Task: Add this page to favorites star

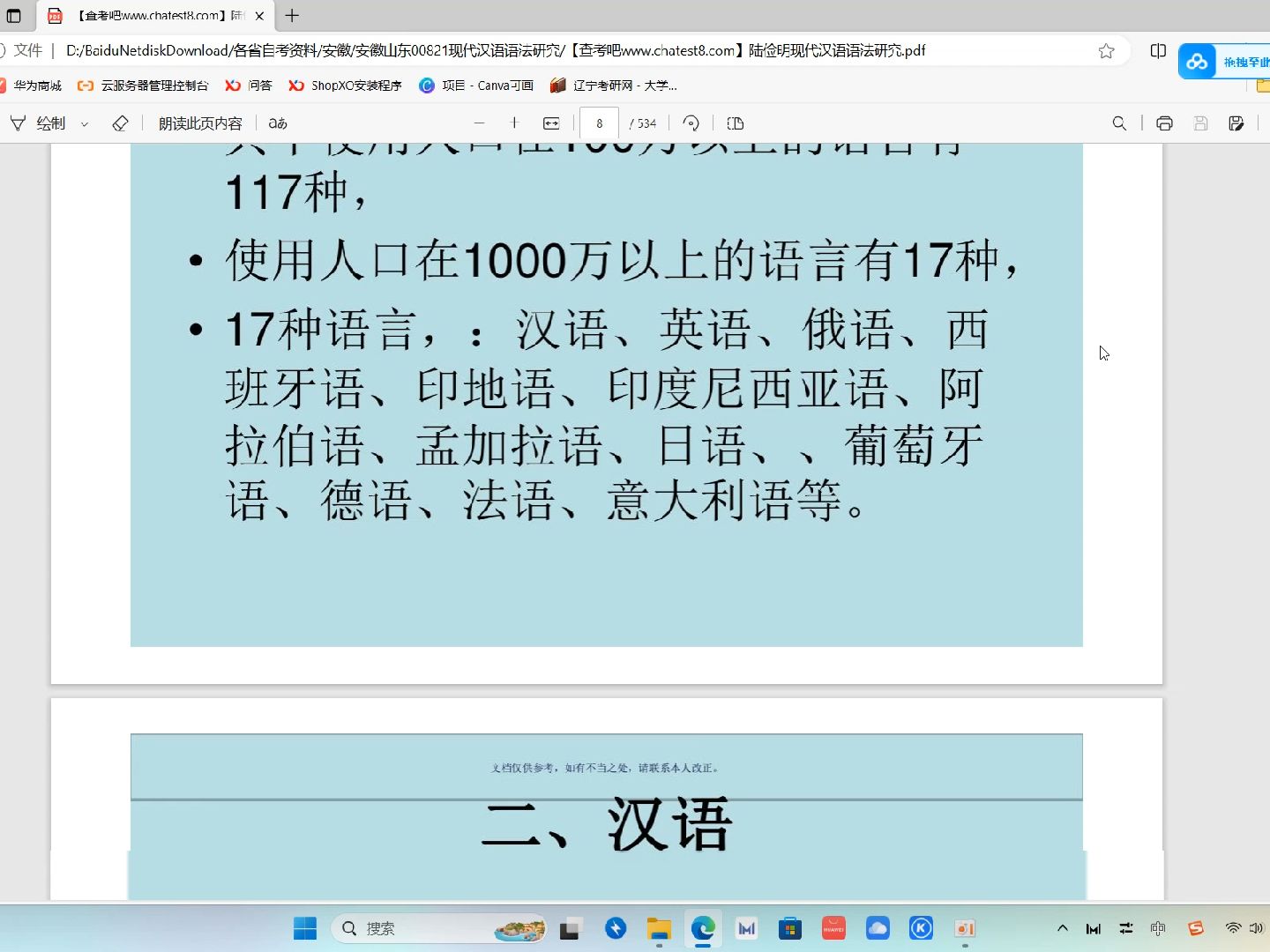Action: 1106,51
